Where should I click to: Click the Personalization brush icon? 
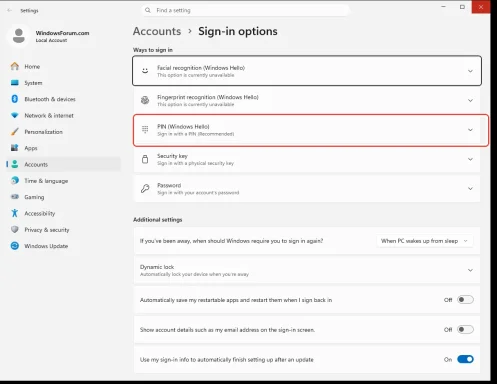pos(15,132)
